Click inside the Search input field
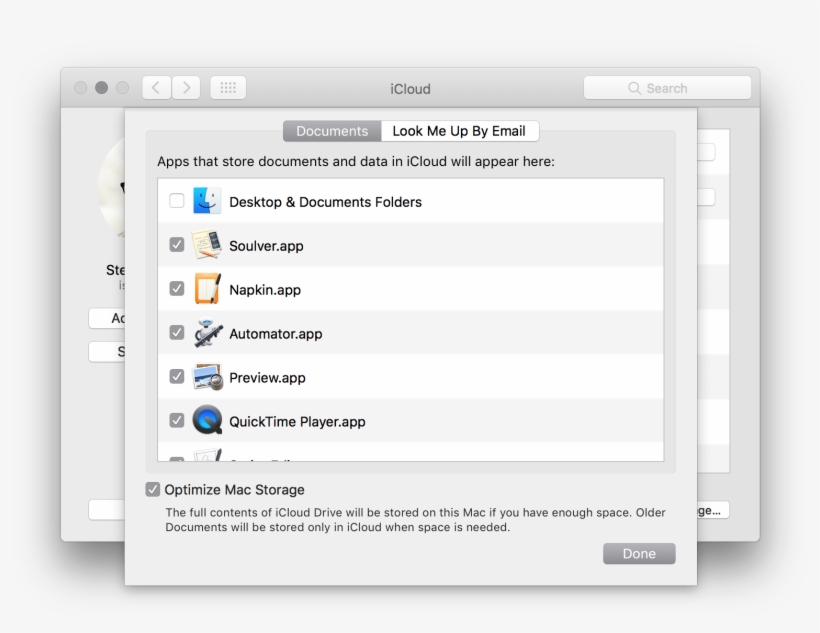Viewport: 820px width, 633px height. click(x=680, y=88)
